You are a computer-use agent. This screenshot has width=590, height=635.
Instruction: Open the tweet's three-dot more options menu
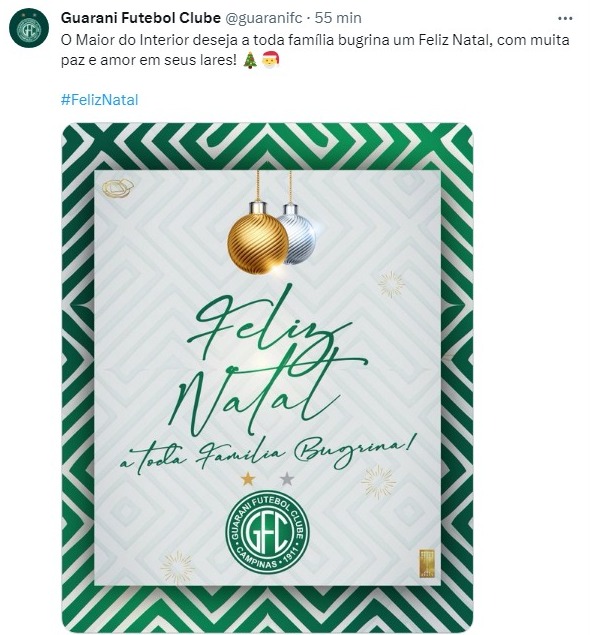point(565,19)
